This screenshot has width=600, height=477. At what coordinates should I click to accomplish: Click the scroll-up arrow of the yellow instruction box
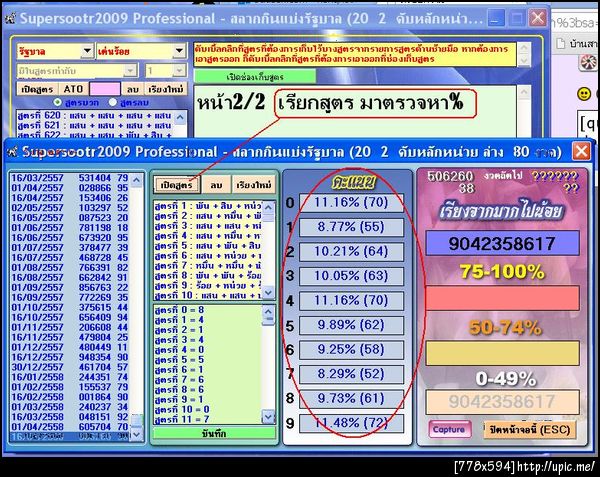tap(523, 48)
